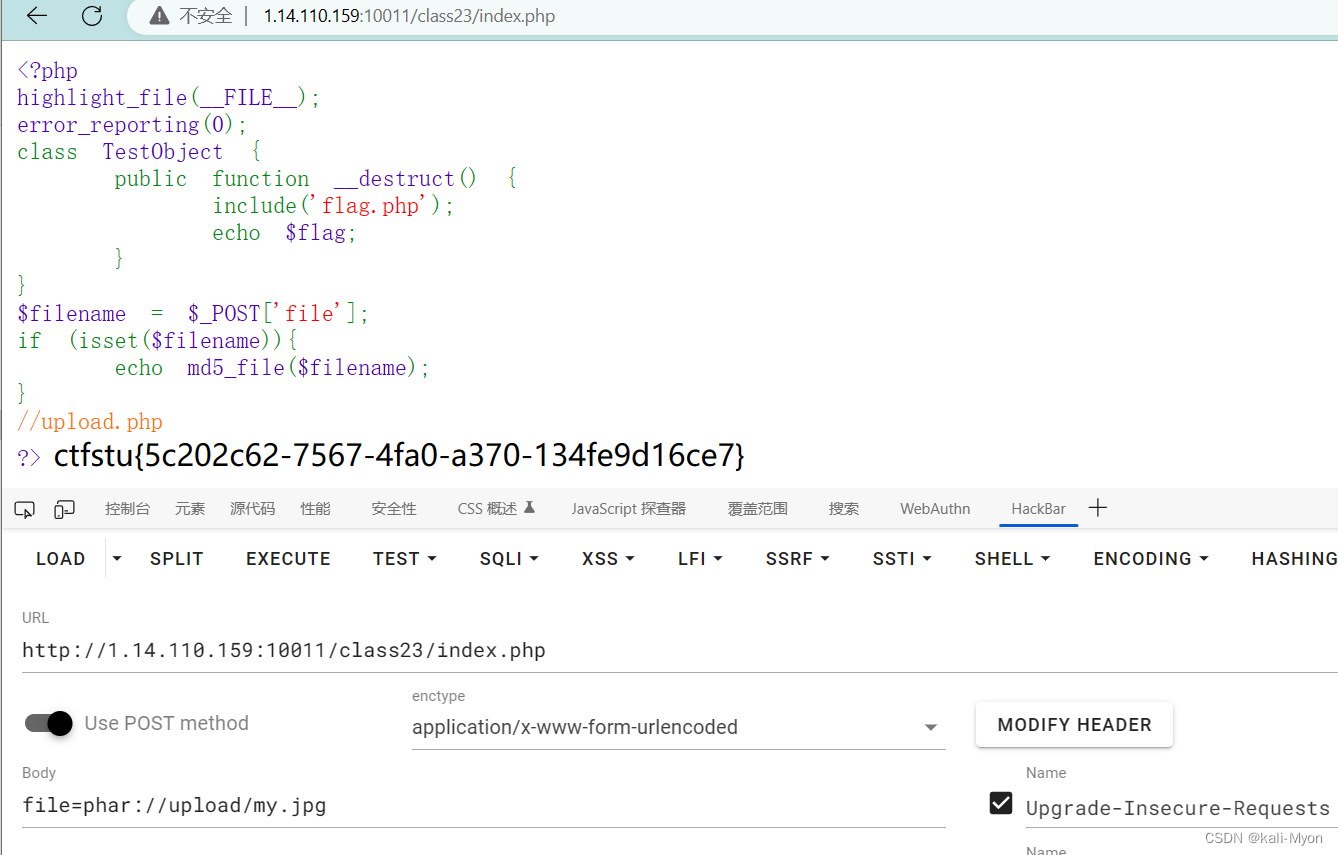
Task: Click the HackBar URL input field
Action: pos(680,651)
